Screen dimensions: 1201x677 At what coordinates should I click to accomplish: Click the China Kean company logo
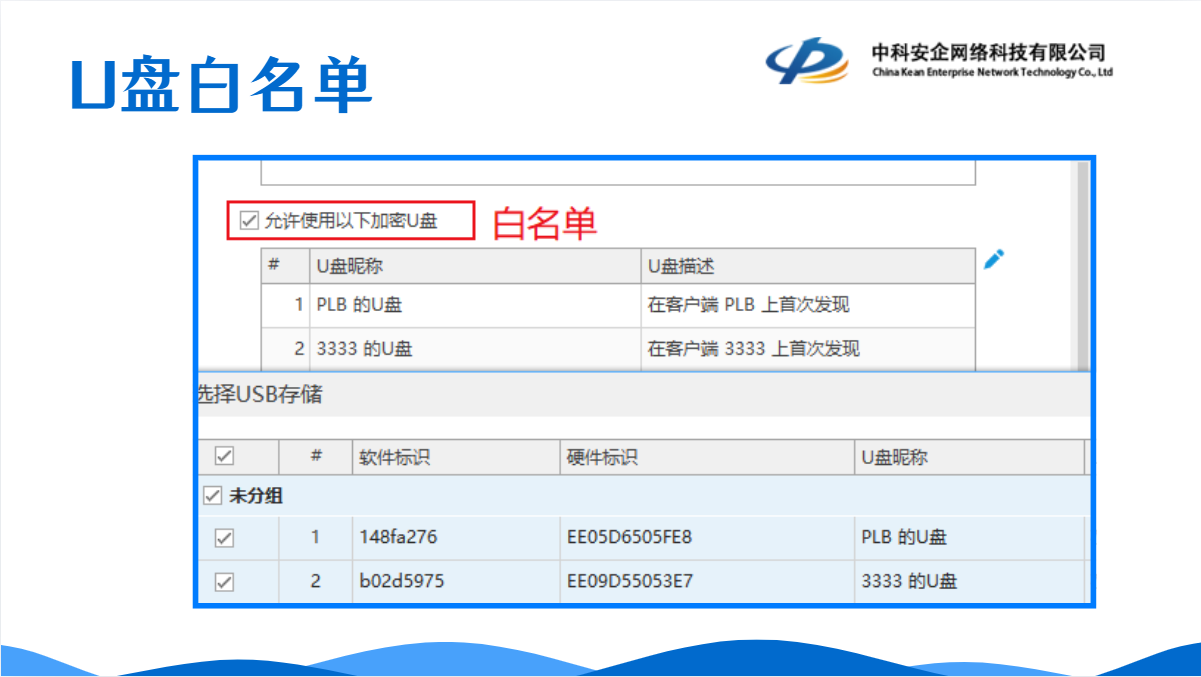click(x=806, y=60)
